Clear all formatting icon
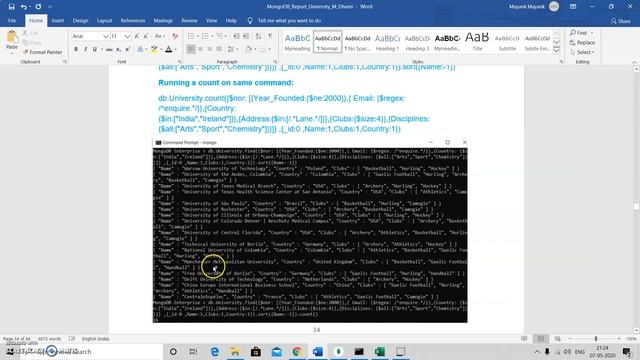 pyautogui.click(x=175, y=36)
